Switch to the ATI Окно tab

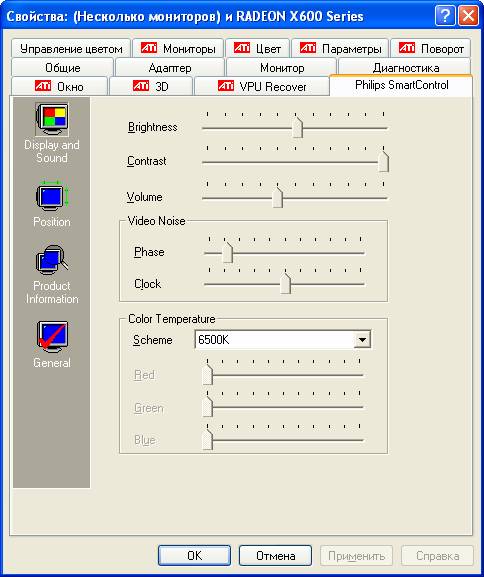[59, 86]
